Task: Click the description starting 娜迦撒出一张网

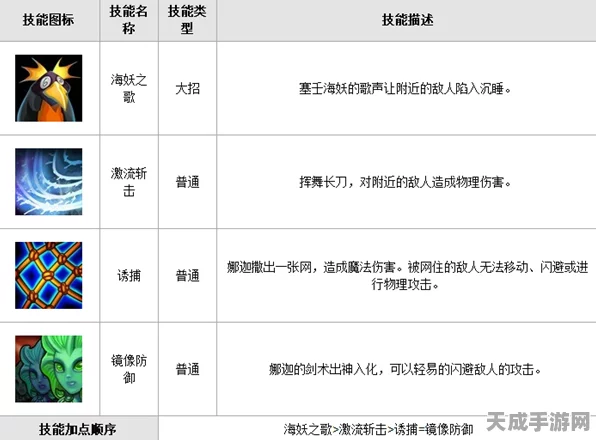Action: (x=407, y=275)
